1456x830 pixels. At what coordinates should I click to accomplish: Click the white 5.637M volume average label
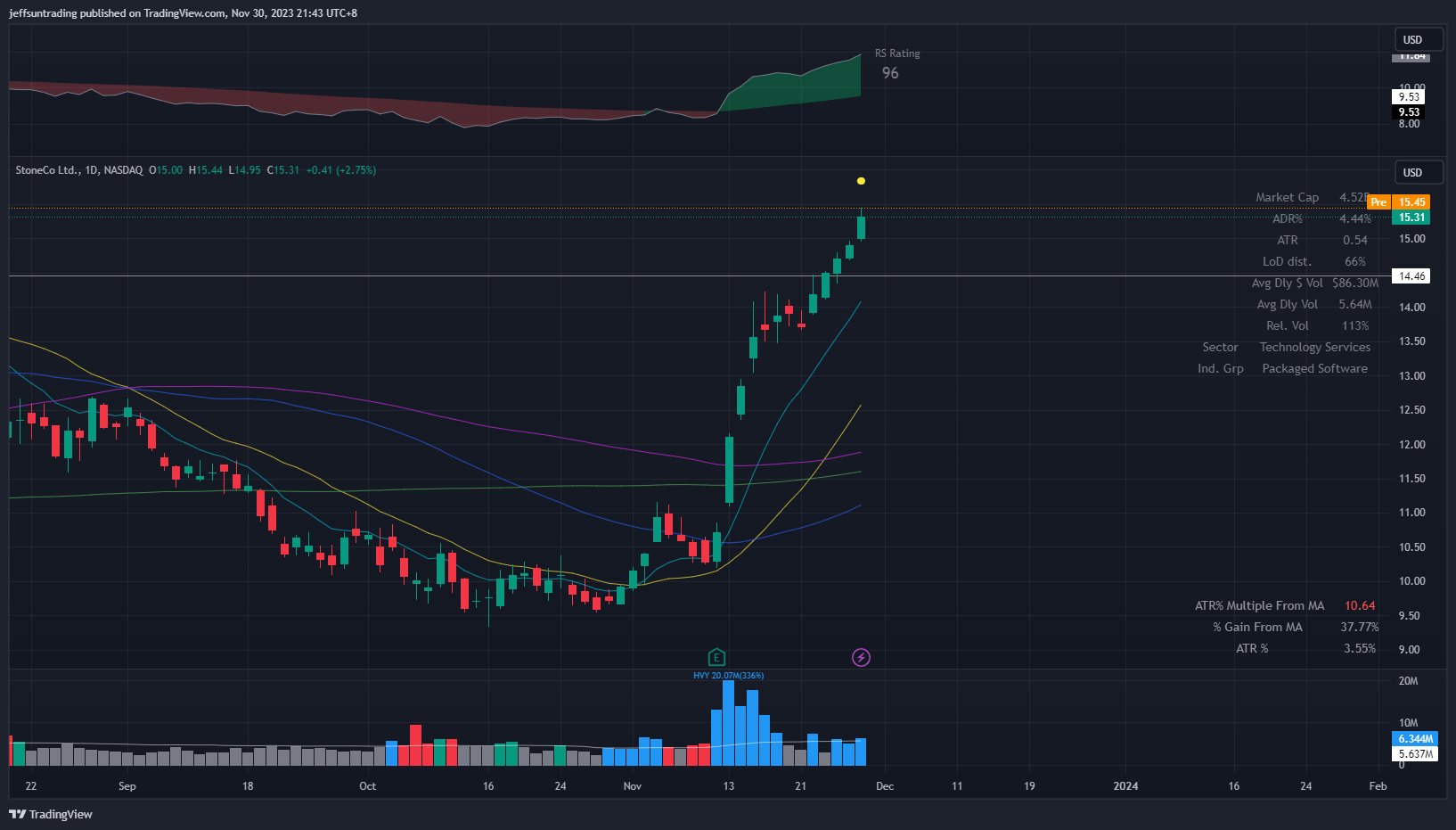1415,754
